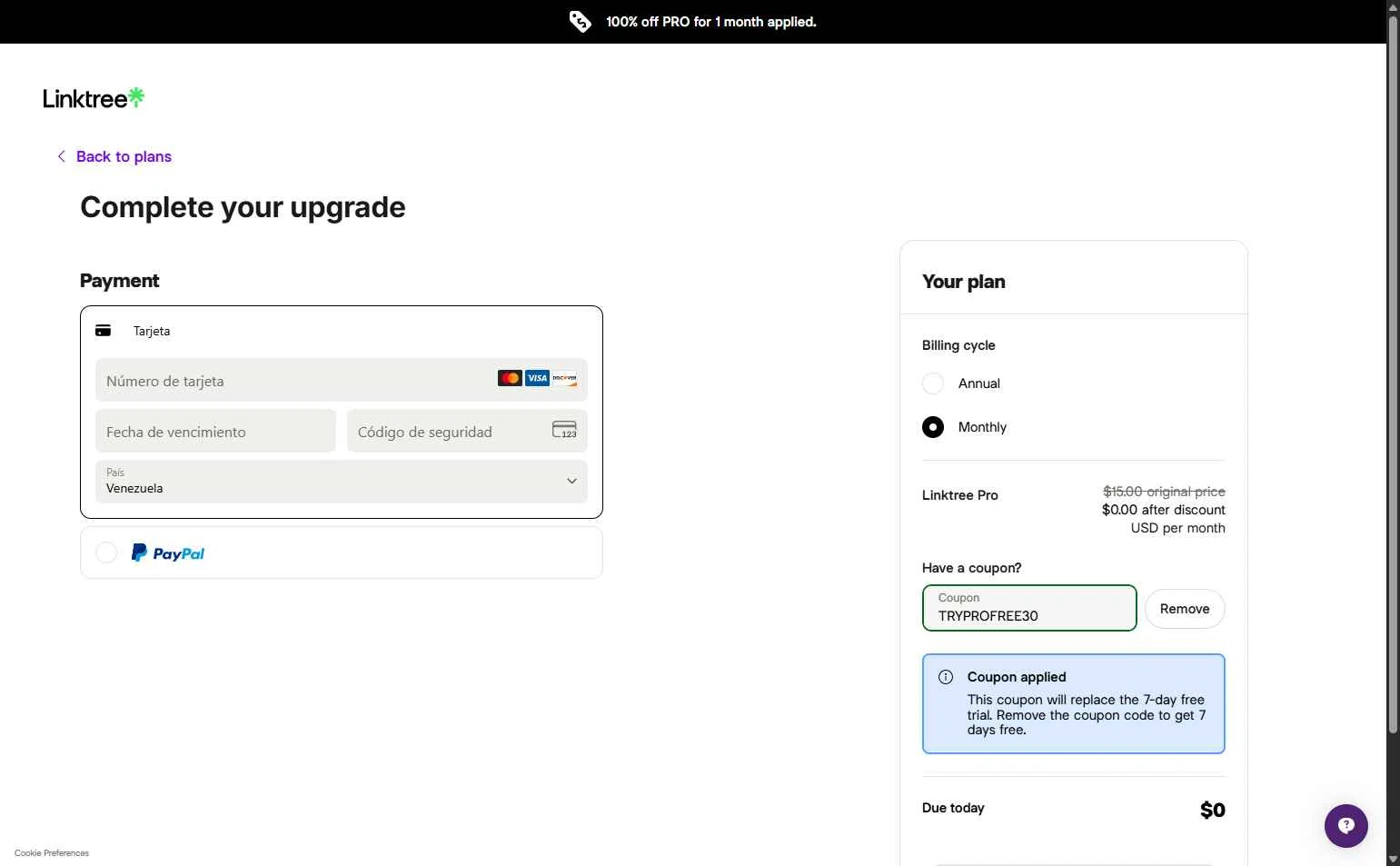
Task: Click the 'Due today' label
Action: (x=953, y=808)
